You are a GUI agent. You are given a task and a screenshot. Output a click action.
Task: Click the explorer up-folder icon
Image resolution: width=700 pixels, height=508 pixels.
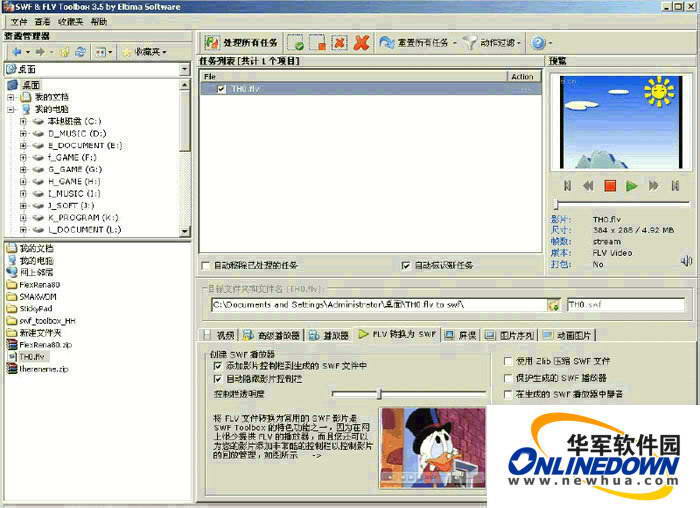pos(65,52)
